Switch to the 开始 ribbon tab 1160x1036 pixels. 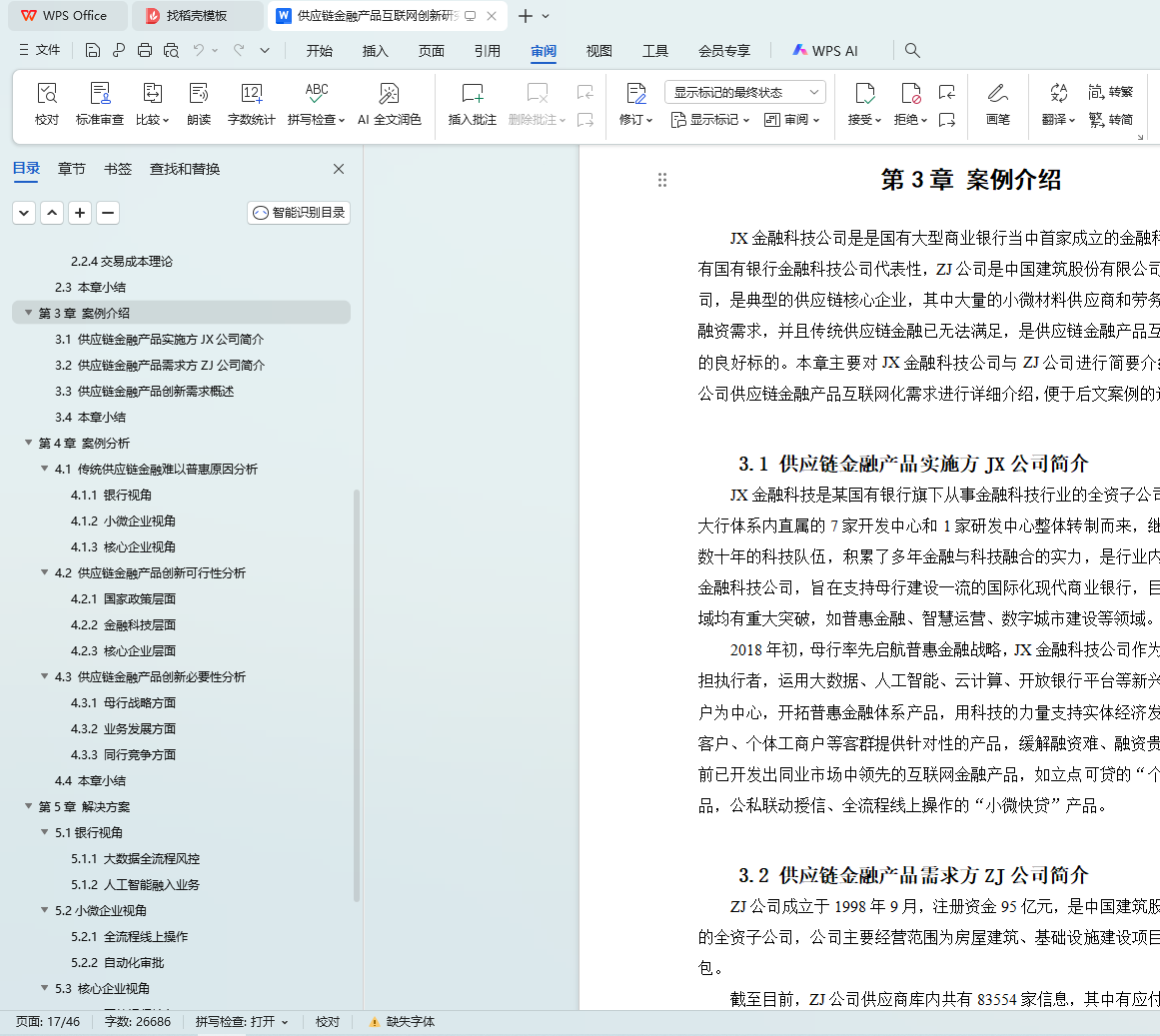pyautogui.click(x=320, y=50)
